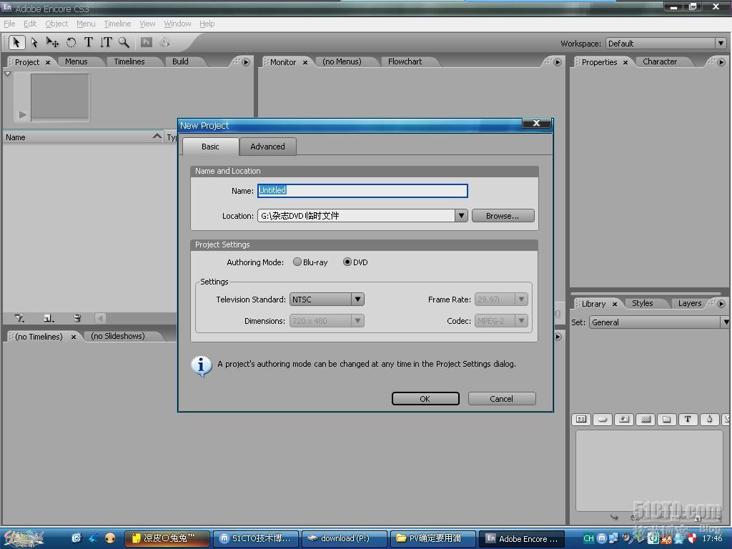The height and width of the screenshot is (549, 732).
Task: Switch to Adobe Encore taskbar button
Action: [x=522, y=539]
